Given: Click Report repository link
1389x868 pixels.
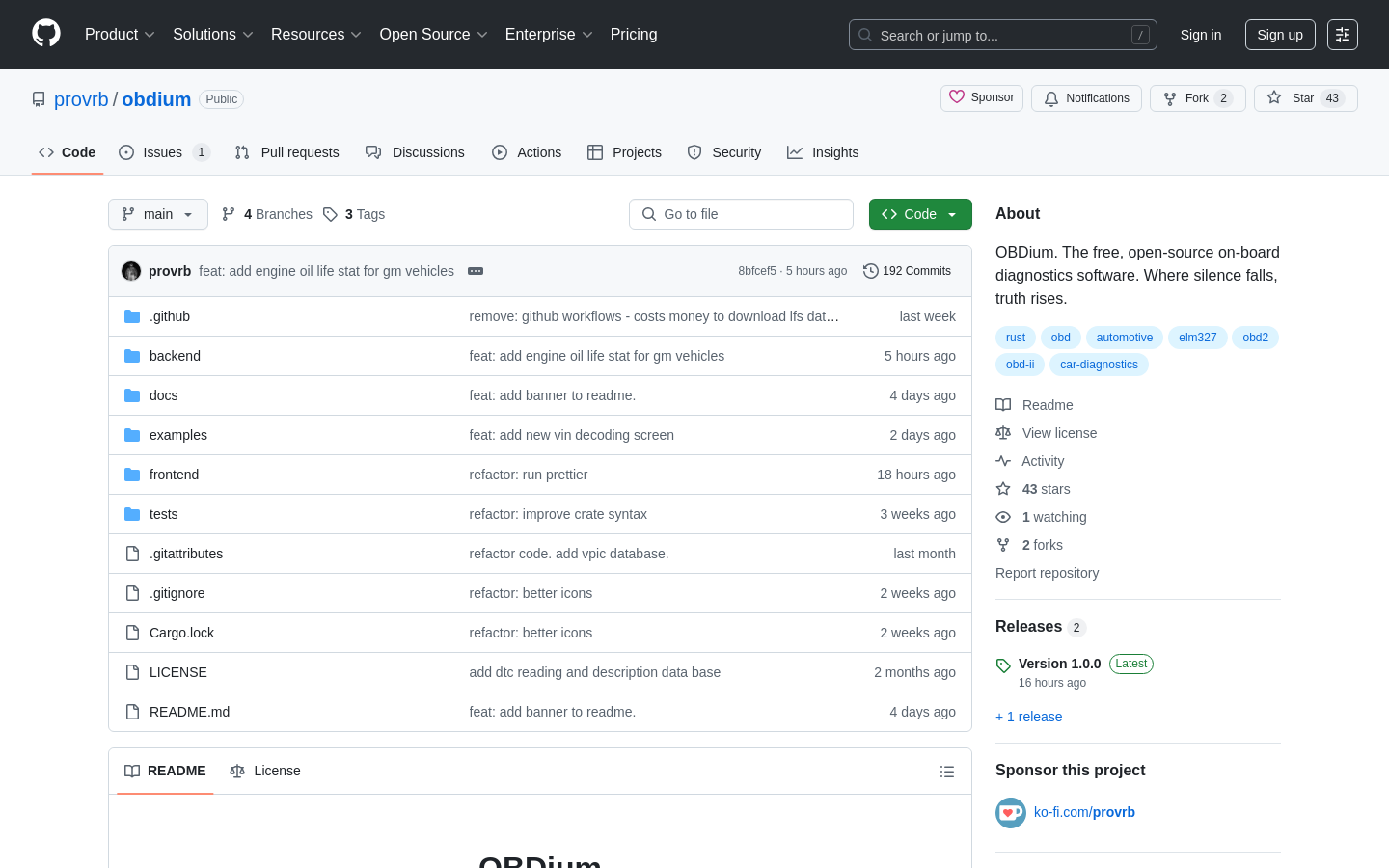Looking at the screenshot, I should point(1047,573).
